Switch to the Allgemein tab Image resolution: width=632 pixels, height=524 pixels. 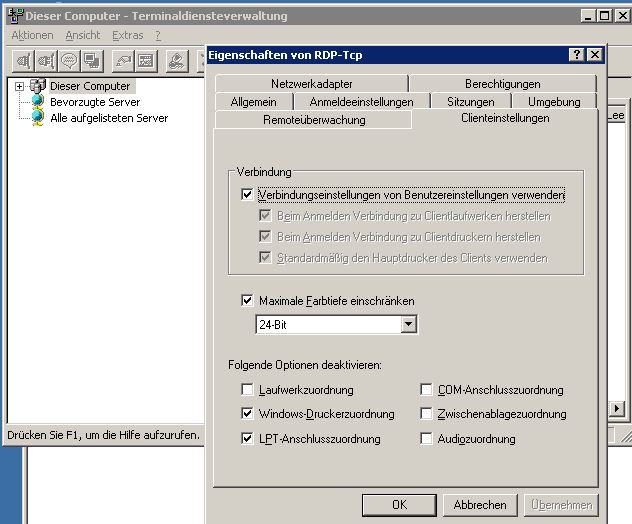[254, 102]
